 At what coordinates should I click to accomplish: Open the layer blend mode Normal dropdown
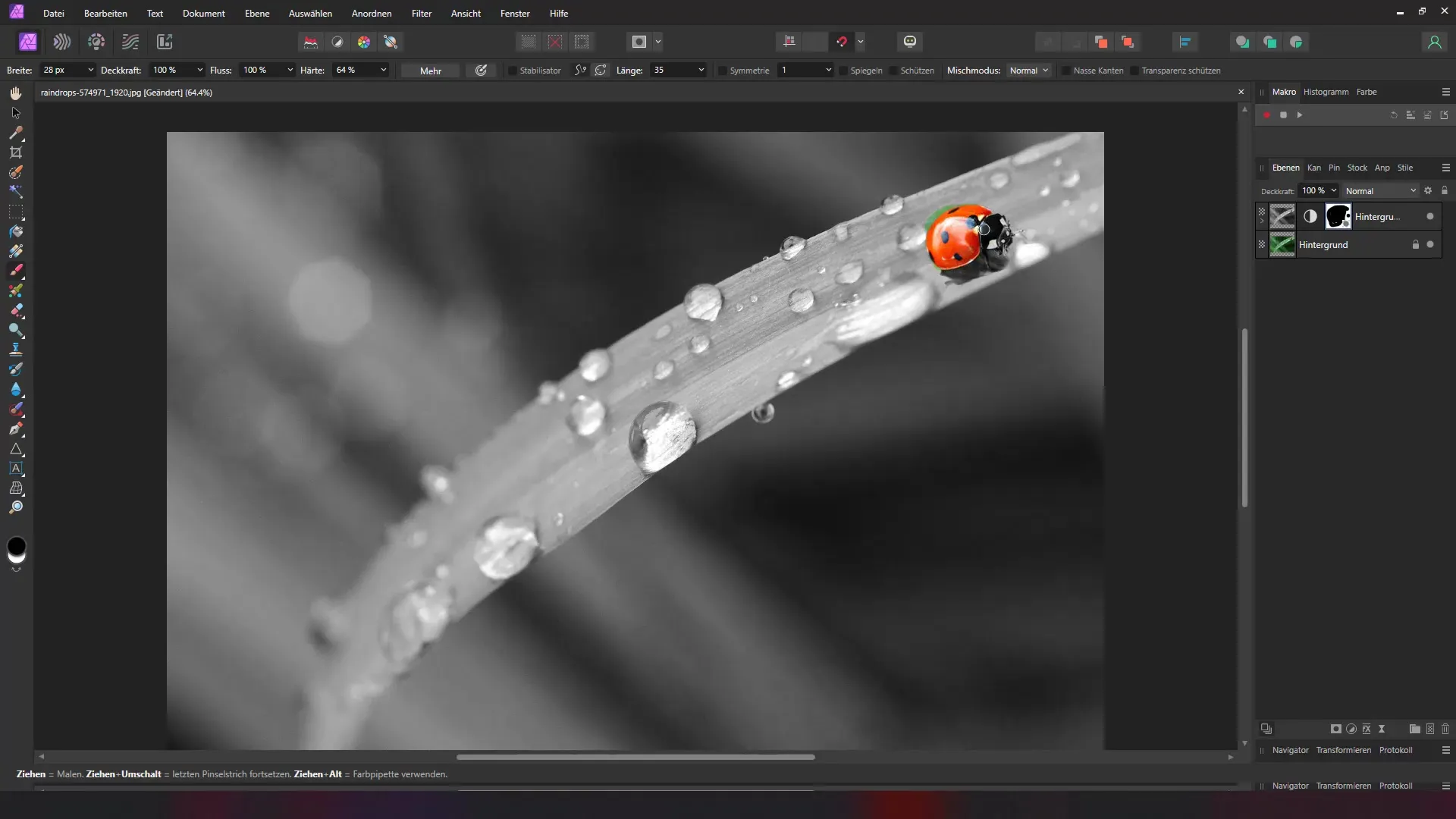(1380, 191)
